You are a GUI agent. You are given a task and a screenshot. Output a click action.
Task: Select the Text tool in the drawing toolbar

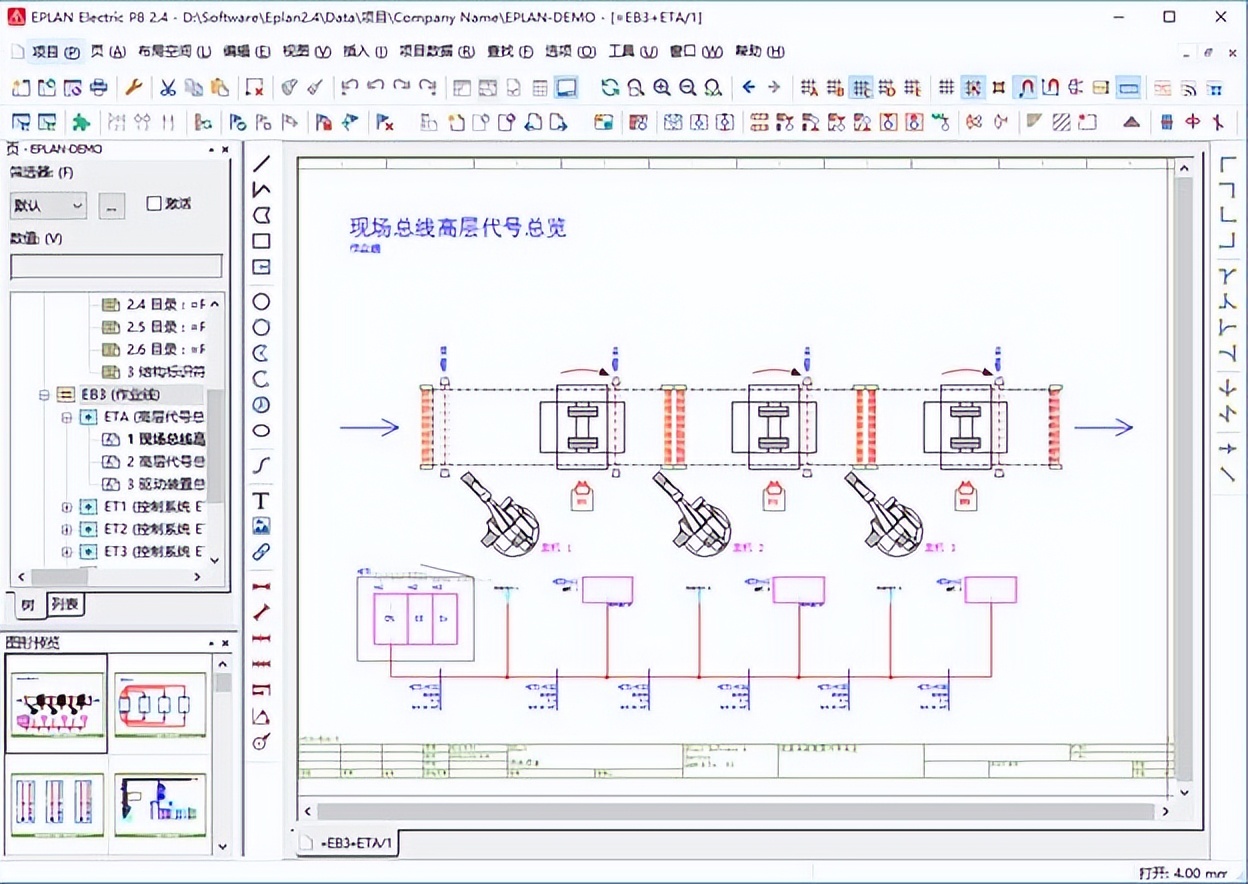pyautogui.click(x=262, y=498)
